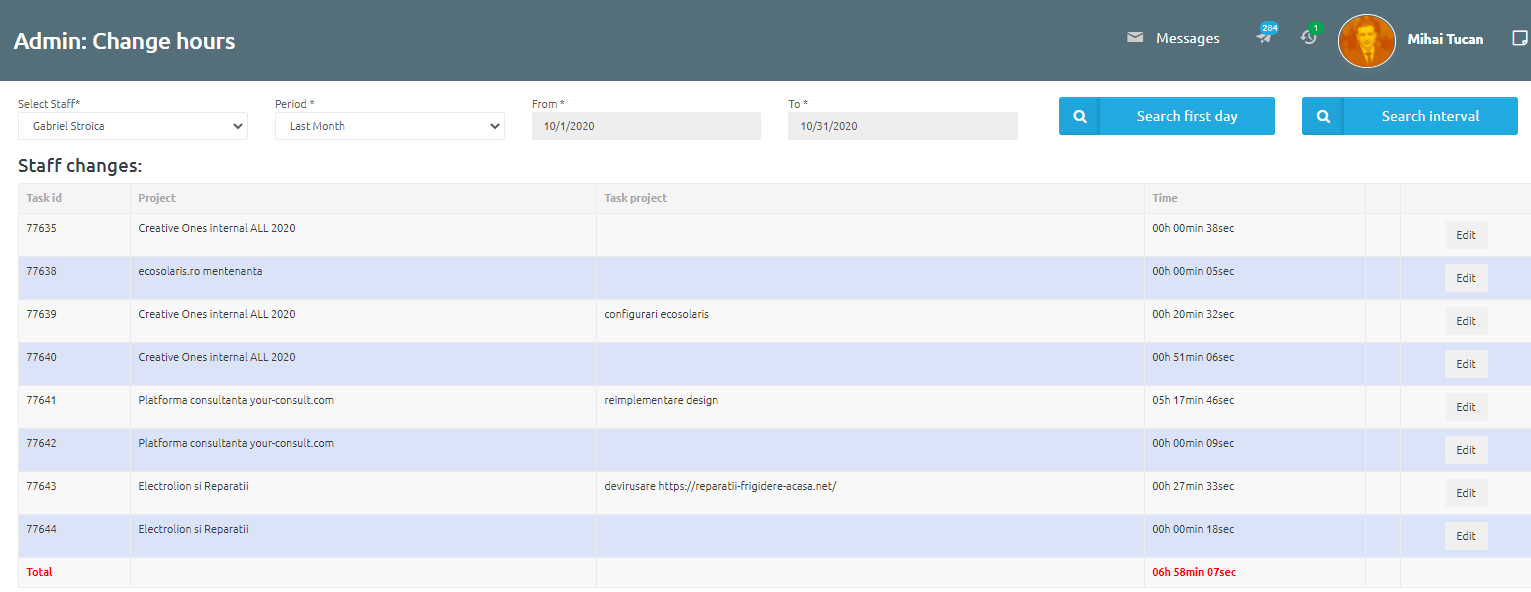This screenshot has width=1531, height=592.
Task: Click the total time 06h 58min 07sec
Action: (1194, 572)
